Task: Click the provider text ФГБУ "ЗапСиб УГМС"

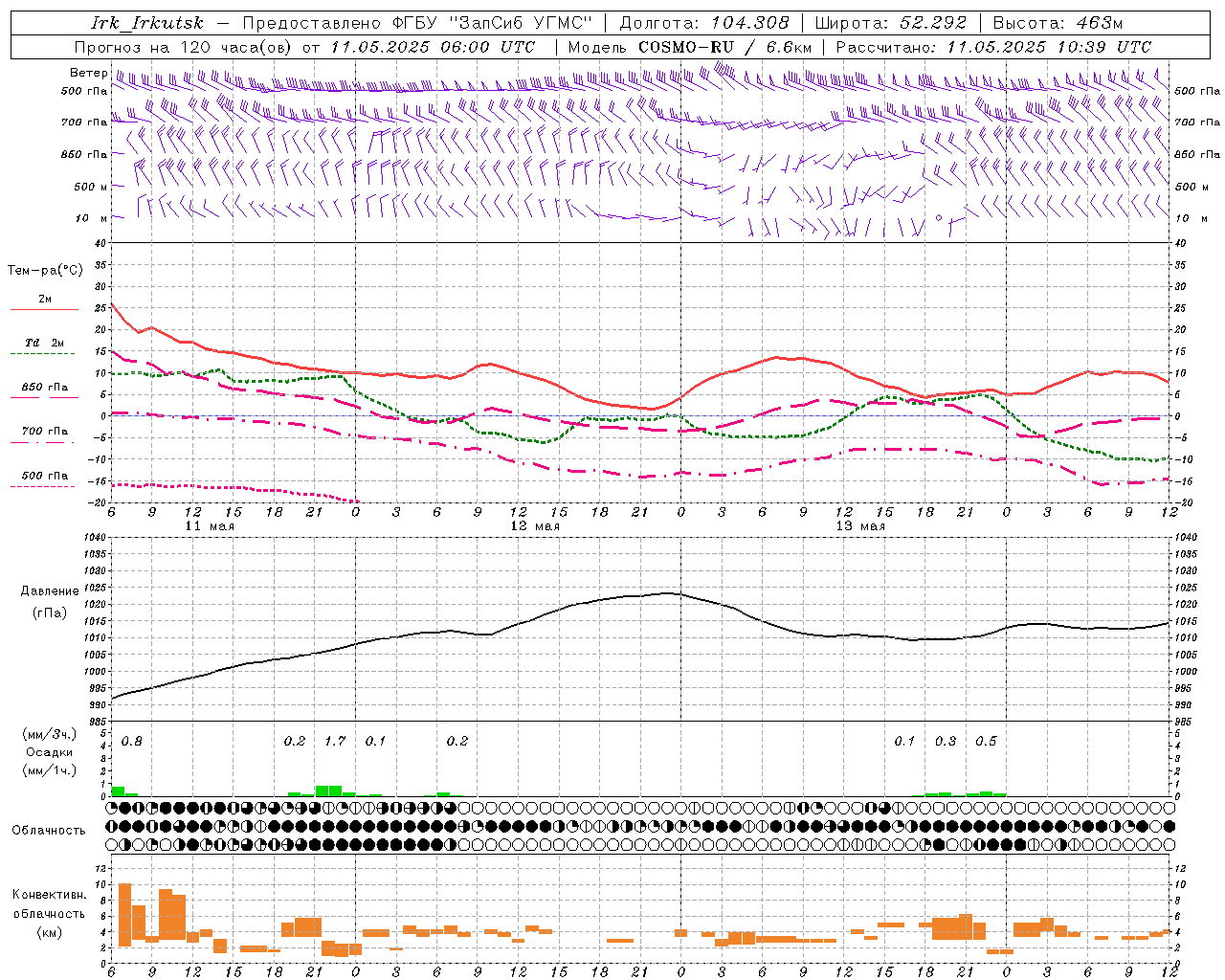Action: point(492,23)
